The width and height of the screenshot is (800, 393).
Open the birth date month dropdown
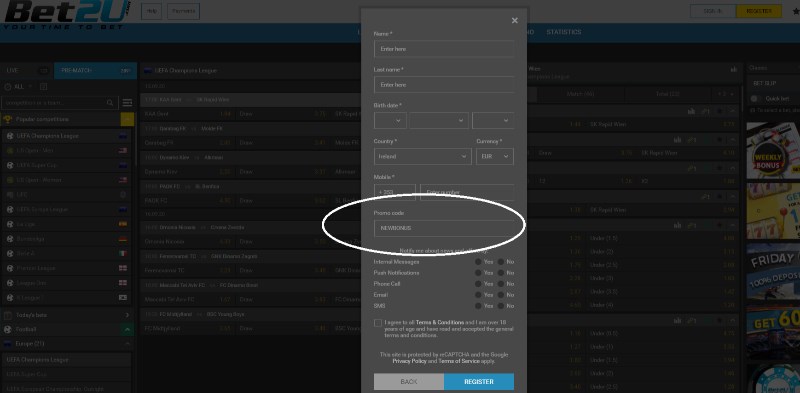[x=439, y=120]
